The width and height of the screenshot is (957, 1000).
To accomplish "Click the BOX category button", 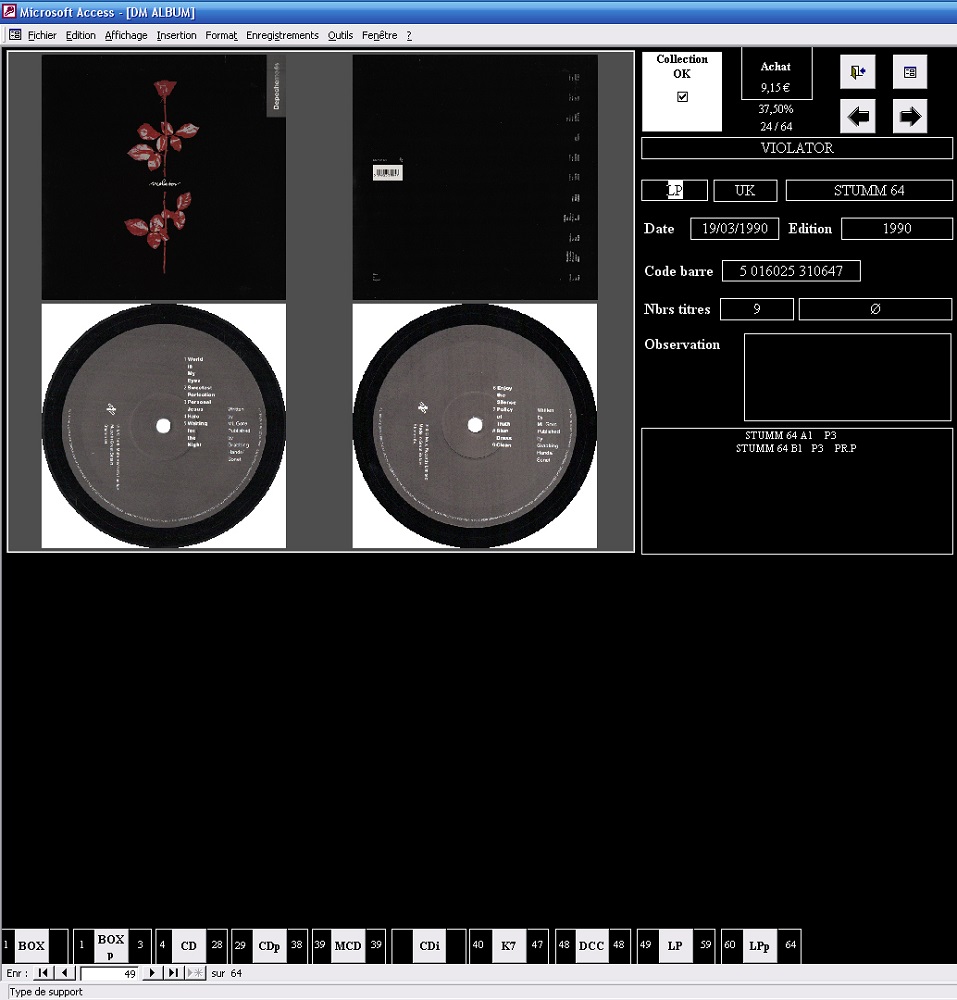I will coord(31,945).
